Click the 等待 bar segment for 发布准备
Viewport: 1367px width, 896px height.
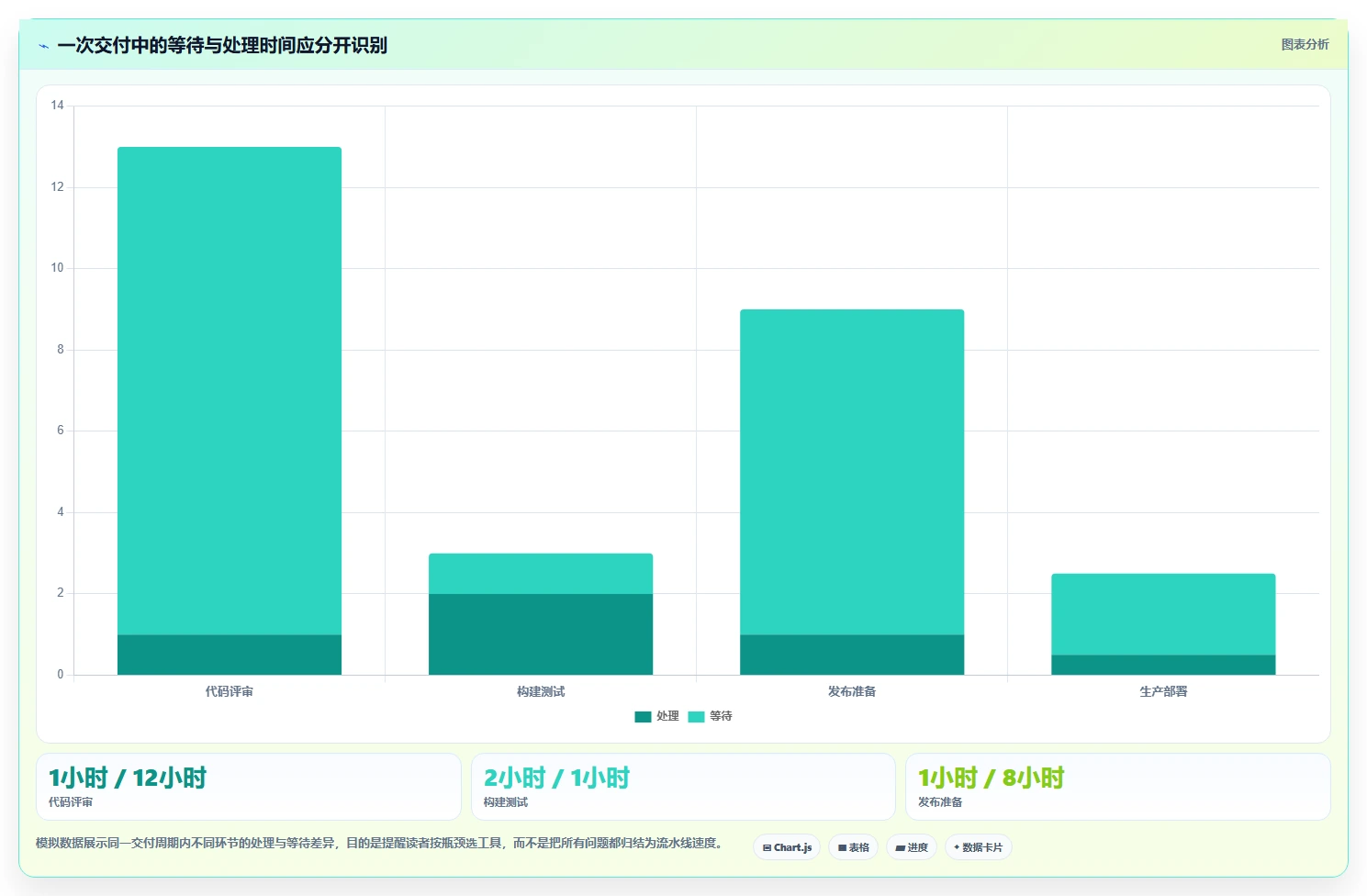[852, 472]
